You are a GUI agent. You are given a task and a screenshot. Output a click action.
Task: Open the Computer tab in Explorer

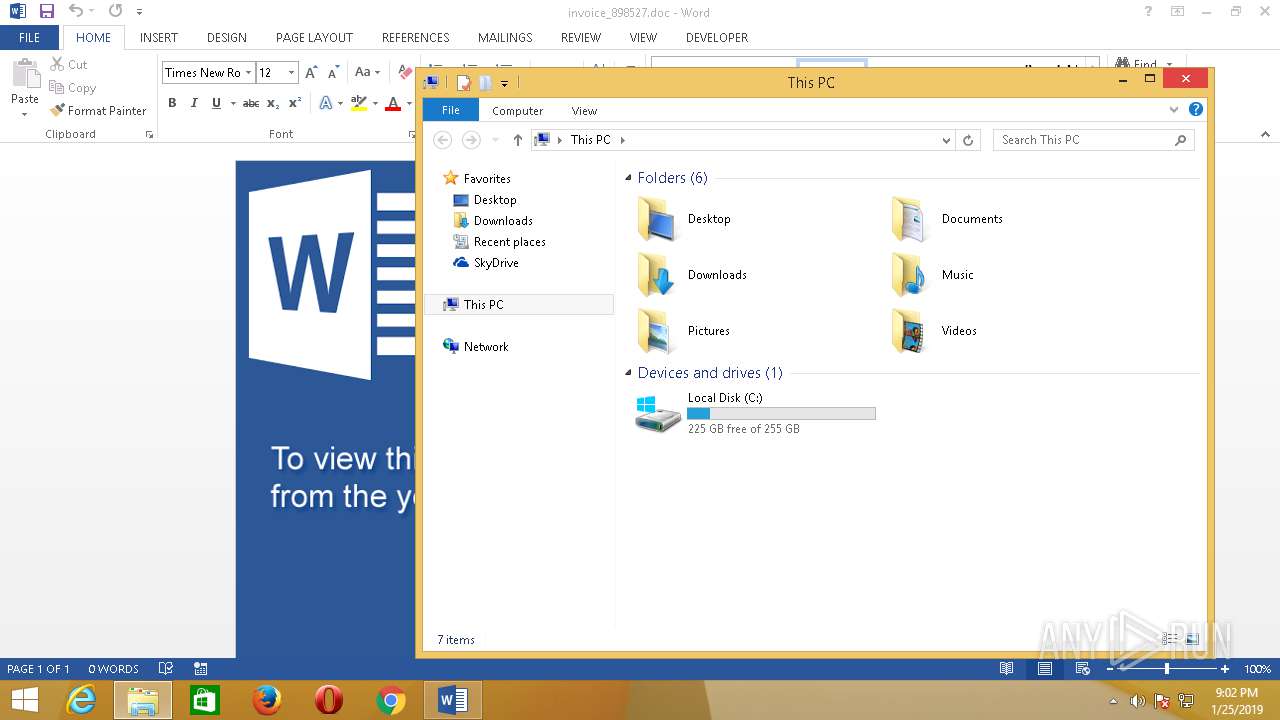[x=517, y=111]
